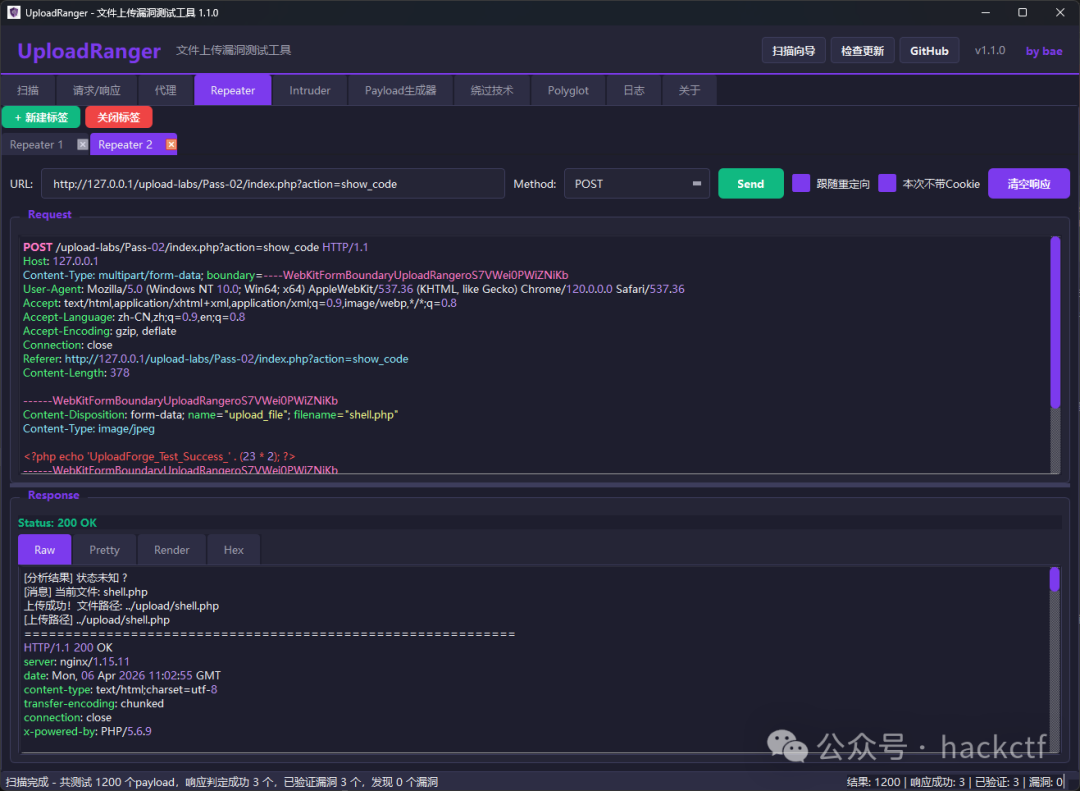Image resolution: width=1080 pixels, height=791 pixels.
Task: Click into the URL input field
Action: coord(273,184)
